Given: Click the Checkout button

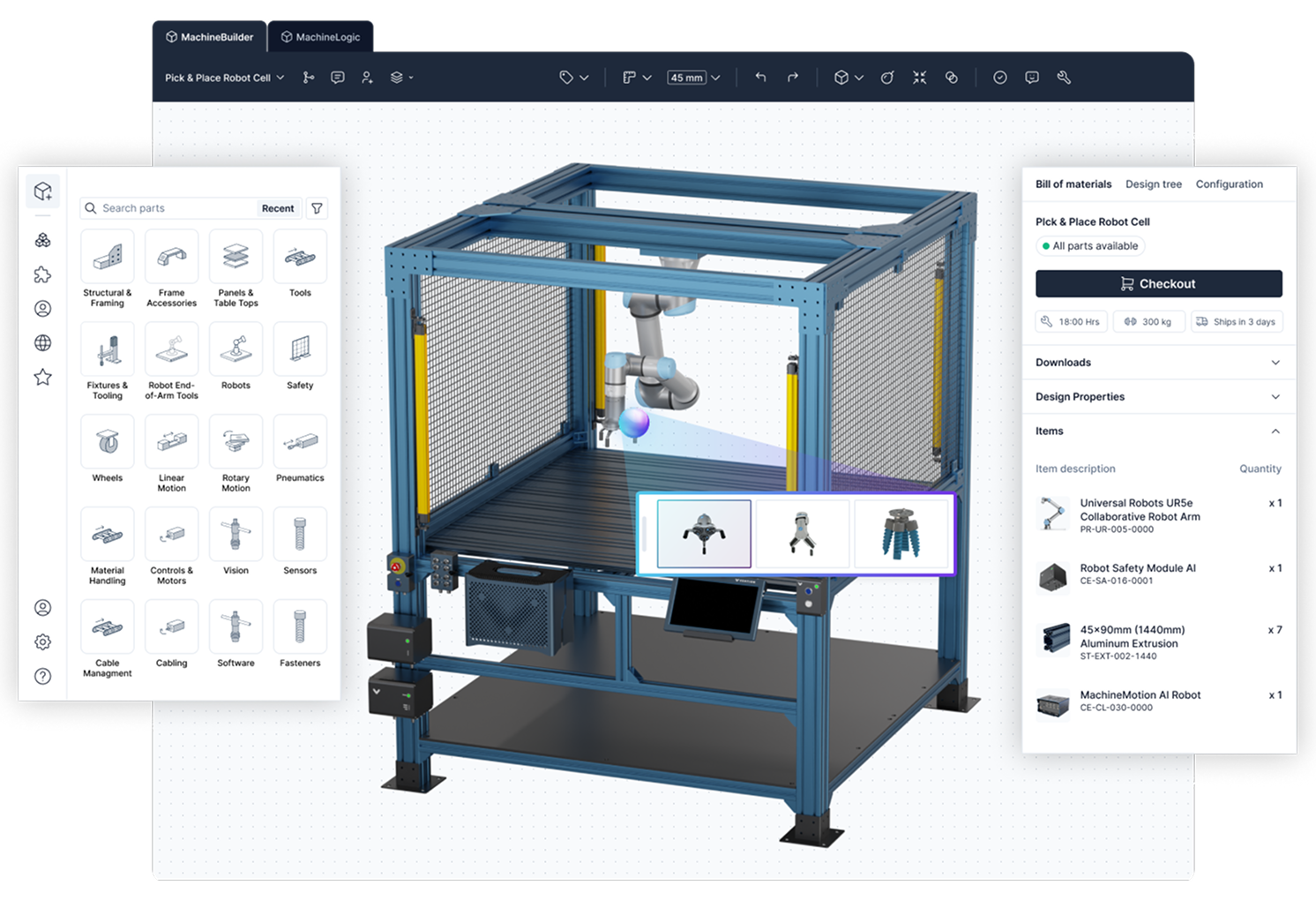Looking at the screenshot, I should pos(1158,283).
